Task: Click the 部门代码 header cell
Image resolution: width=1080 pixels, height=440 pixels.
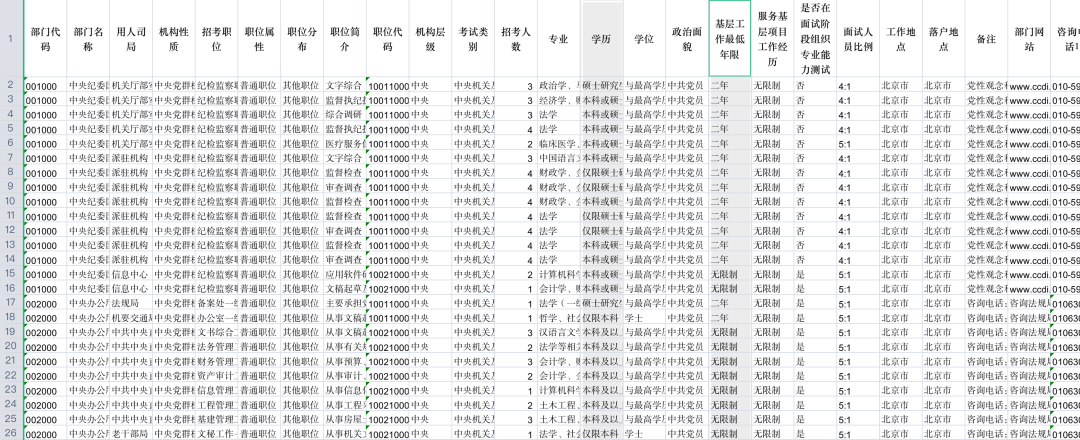Action: click(45, 39)
